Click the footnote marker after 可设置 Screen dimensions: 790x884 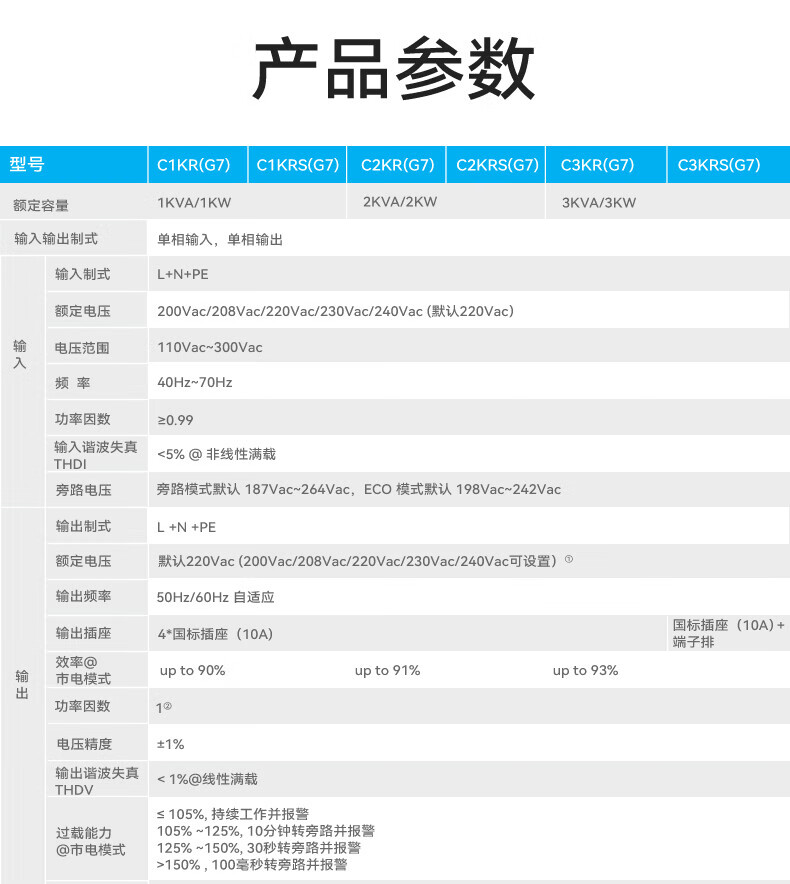click(x=569, y=560)
